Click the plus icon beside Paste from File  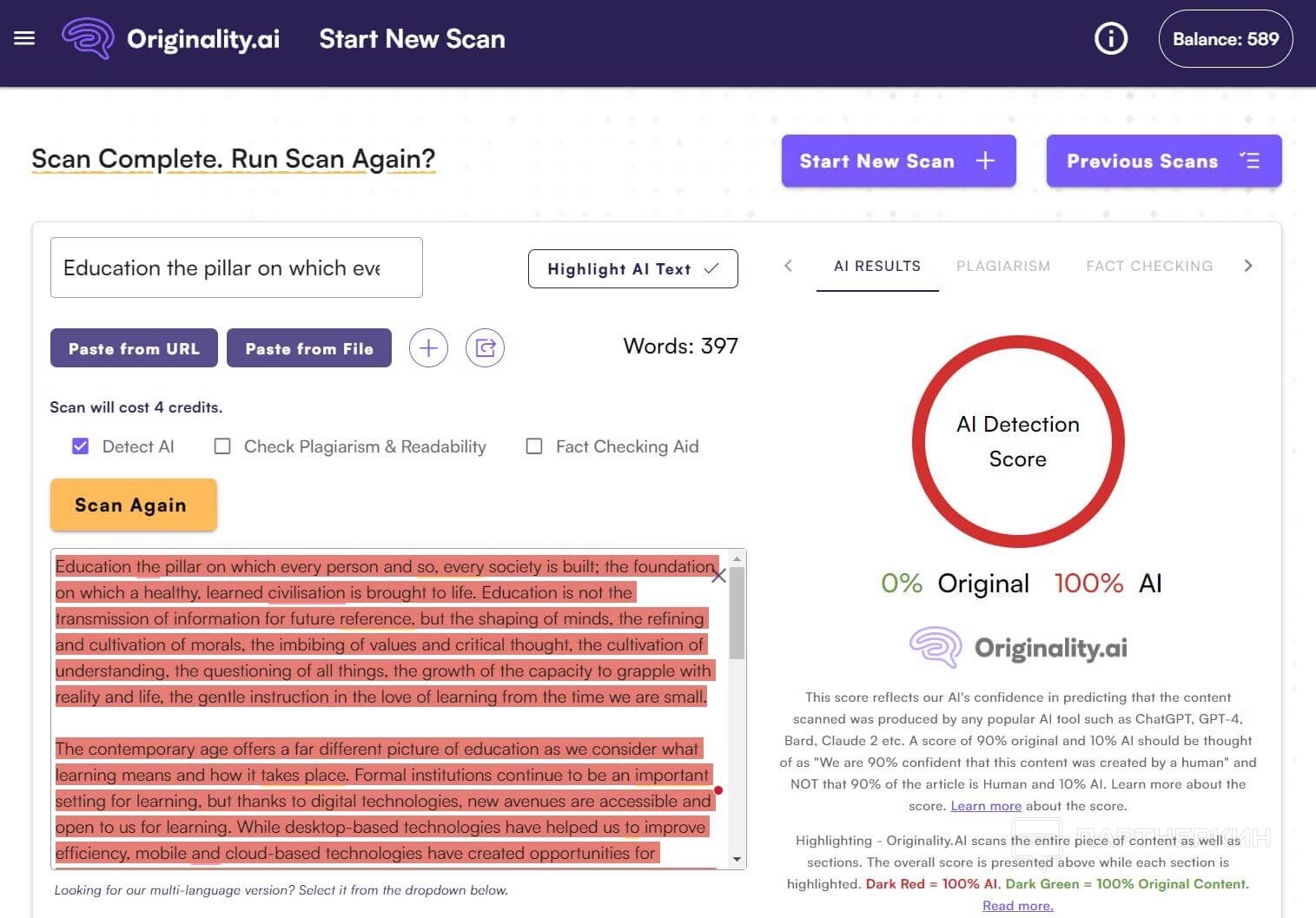tap(428, 348)
